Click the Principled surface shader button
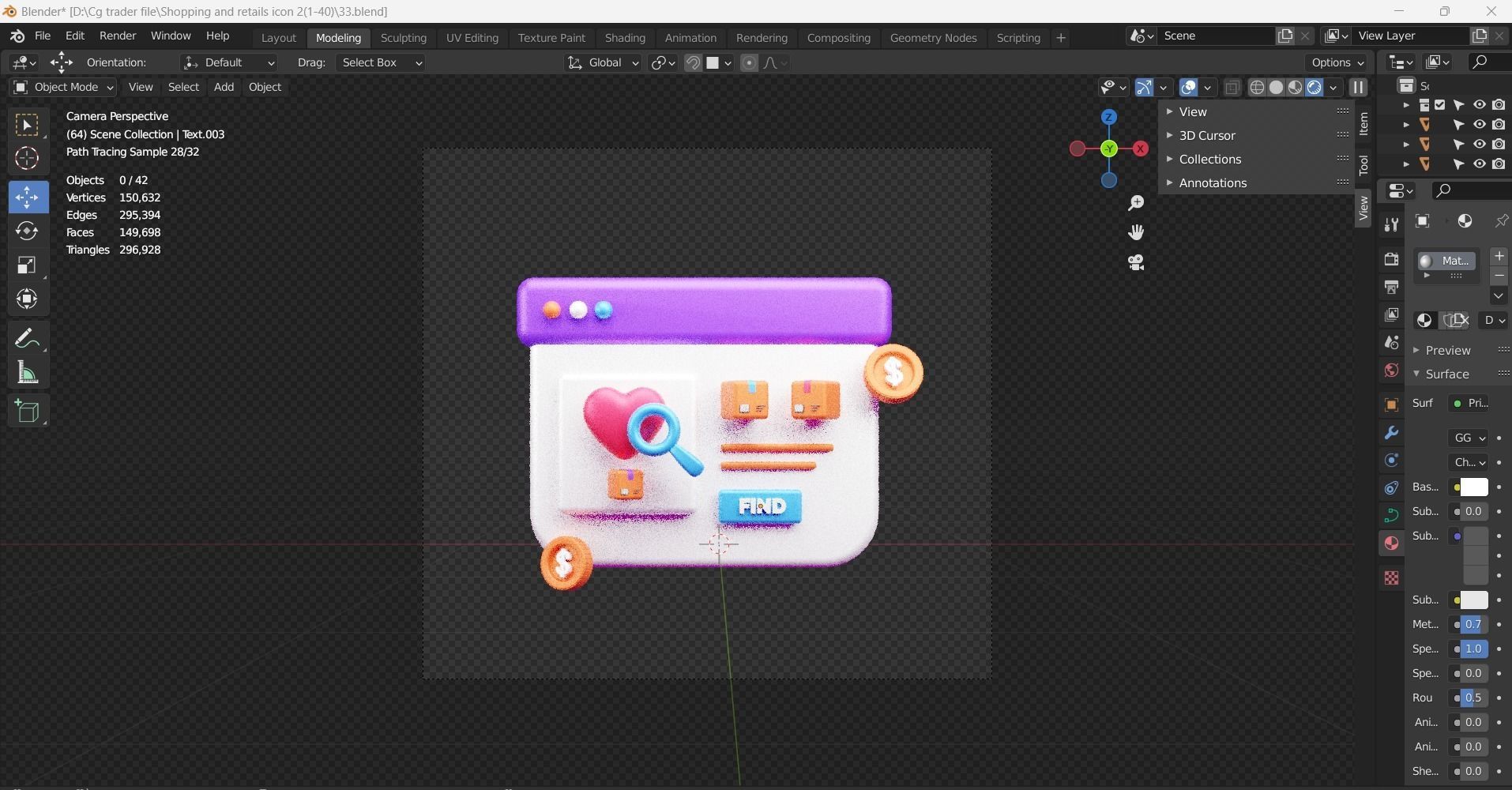This screenshot has height=790, width=1512. (x=1470, y=404)
